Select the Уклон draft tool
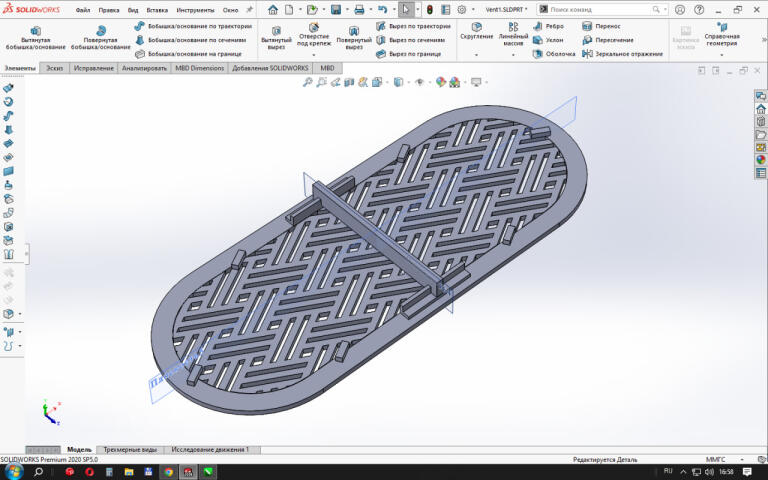The width and height of the screenshot is (768, 480). click(x=548, y=40)
